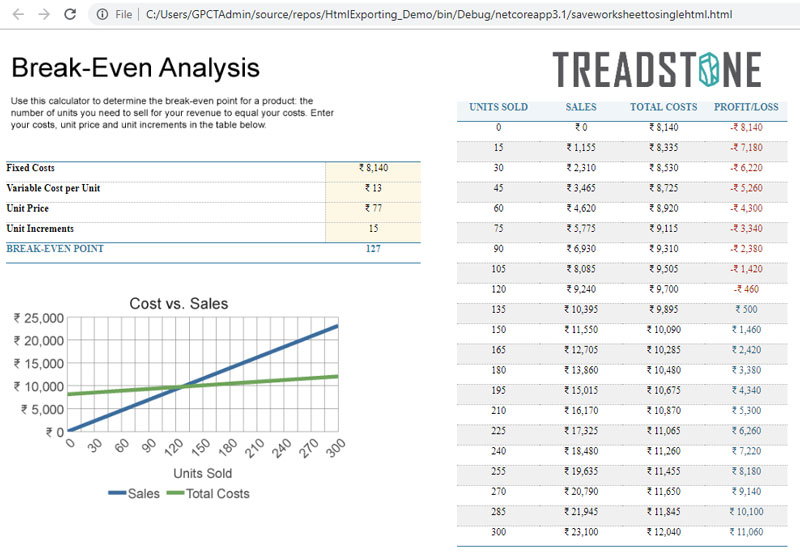The image size is (800, 560).
Task: Click the BREAK-EVEN POINT label
Action: tap(55, 248)
